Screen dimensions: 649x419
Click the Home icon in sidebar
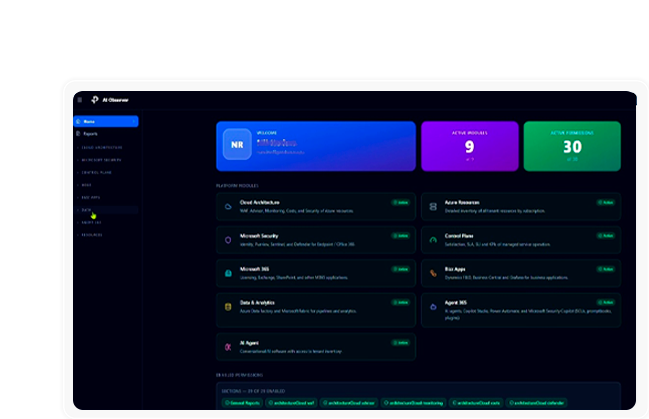(78, 121)
